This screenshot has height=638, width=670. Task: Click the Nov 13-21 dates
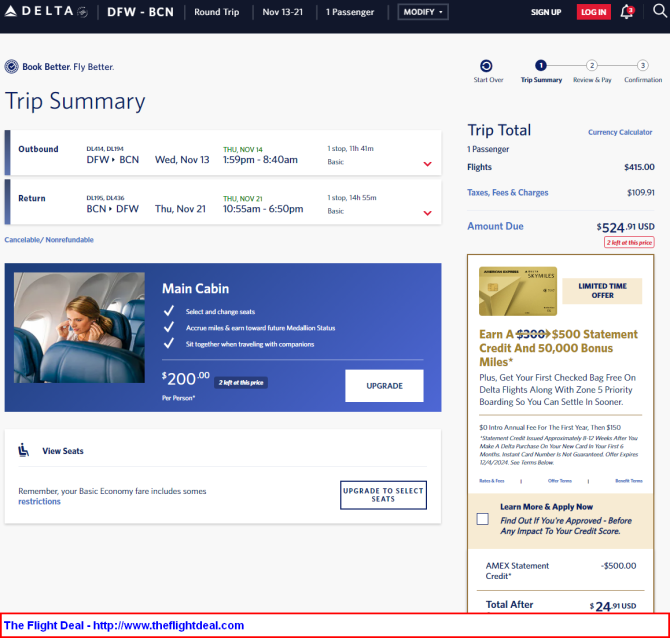pos(282,12)
